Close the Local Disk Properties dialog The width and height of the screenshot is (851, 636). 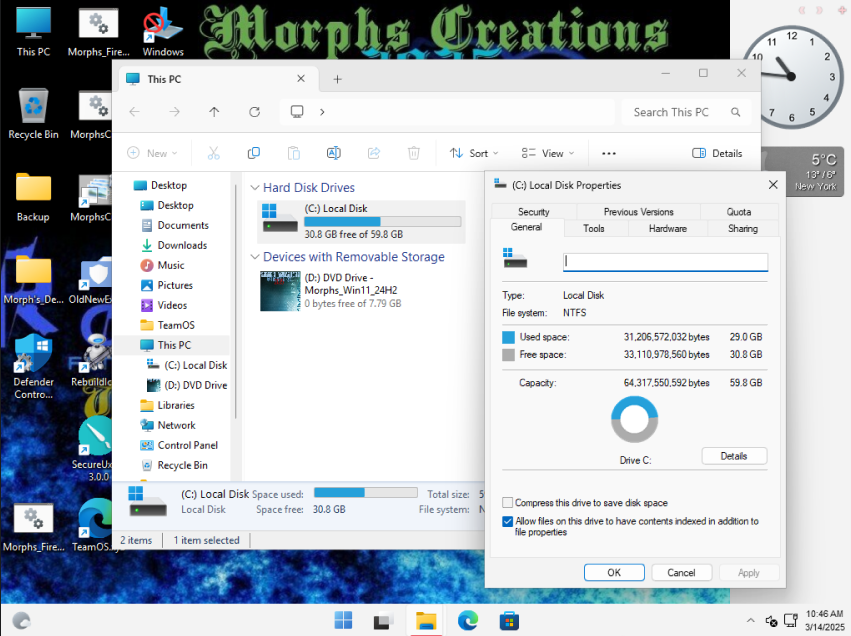click(773, 185)
